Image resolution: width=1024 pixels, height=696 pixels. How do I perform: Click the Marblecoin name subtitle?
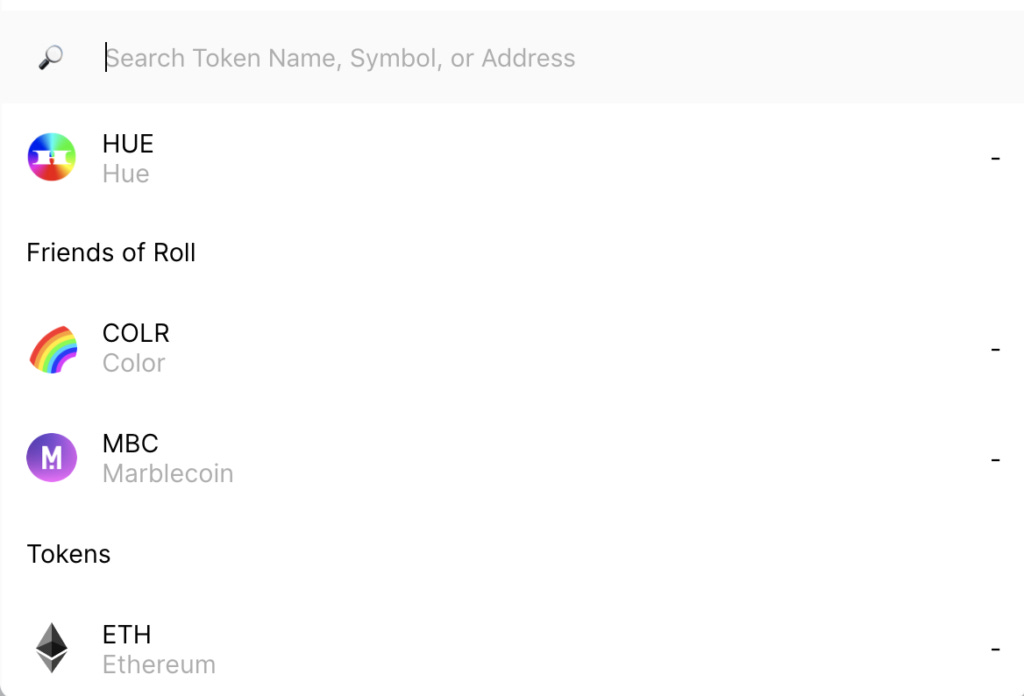[167, 473]
